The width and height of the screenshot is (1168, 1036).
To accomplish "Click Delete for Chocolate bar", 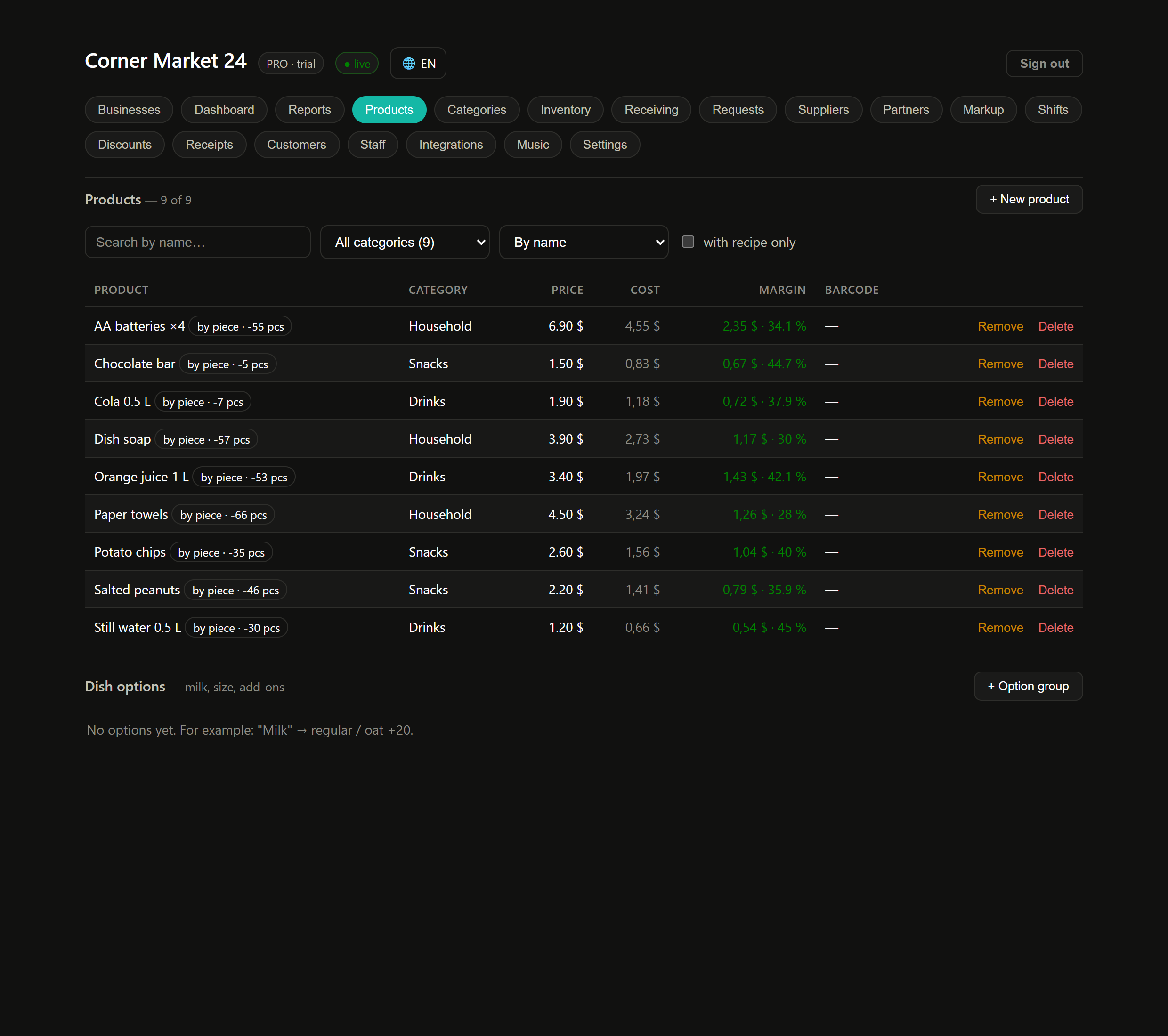I will [x=1055, y=364].
